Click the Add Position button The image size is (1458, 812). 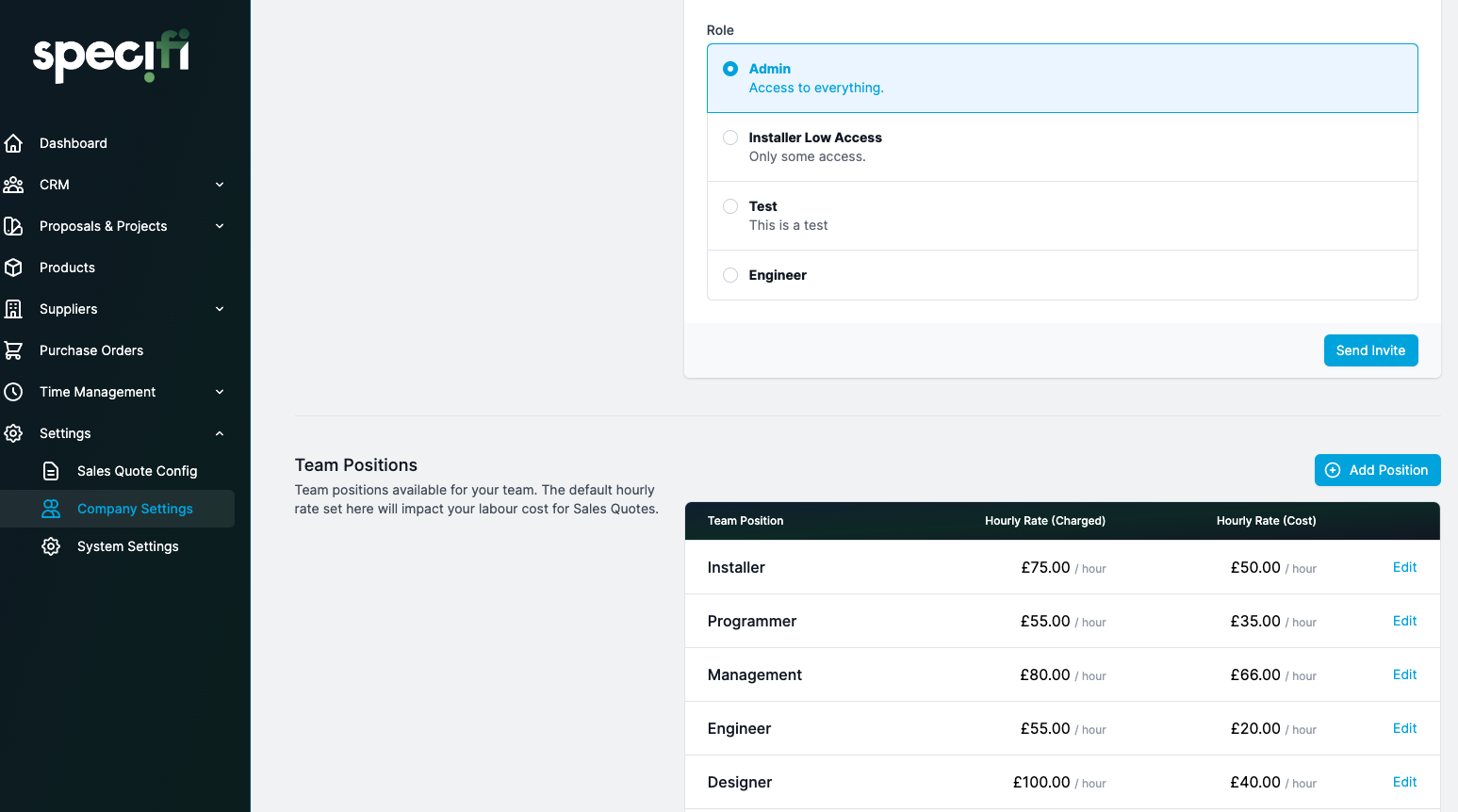(1377, 470)
